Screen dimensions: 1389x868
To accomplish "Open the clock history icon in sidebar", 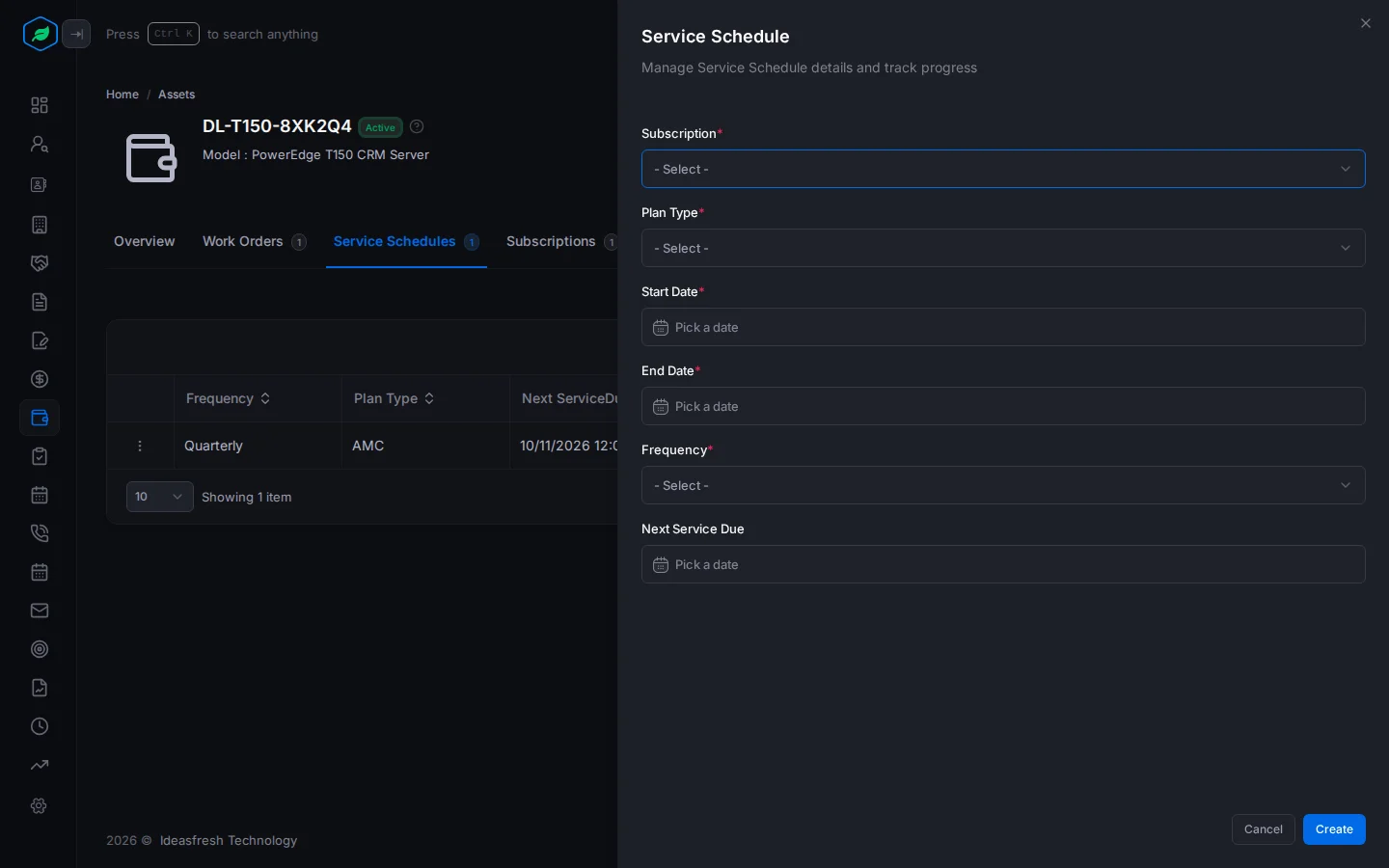I will coord(40,726).
